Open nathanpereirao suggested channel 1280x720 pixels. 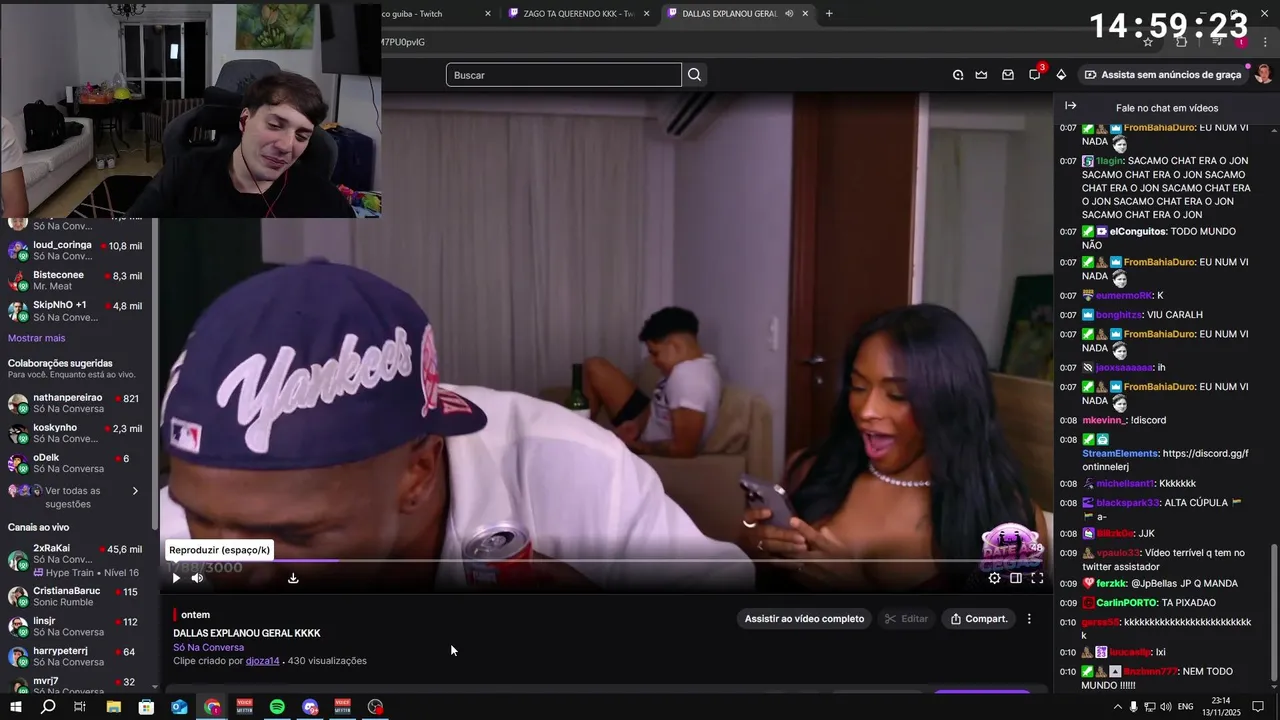(75, 403)
